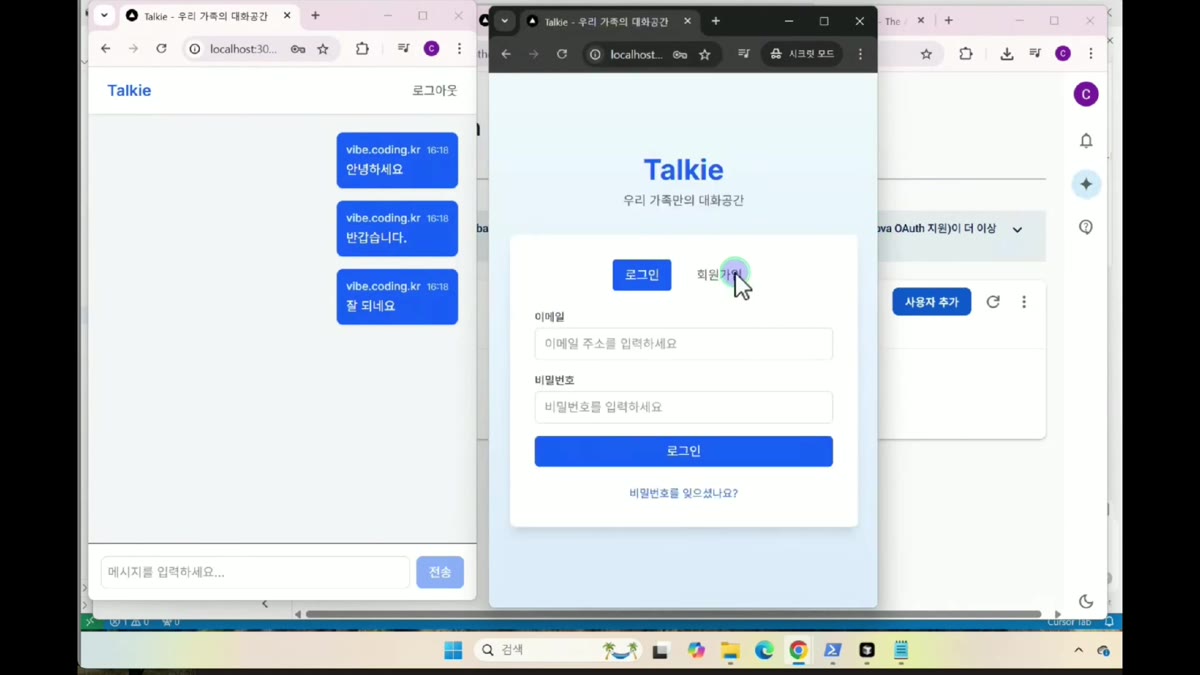1200x675 pixels.
Task: Click back arrow in left Talkie chat window
Action: pos(106,48)
